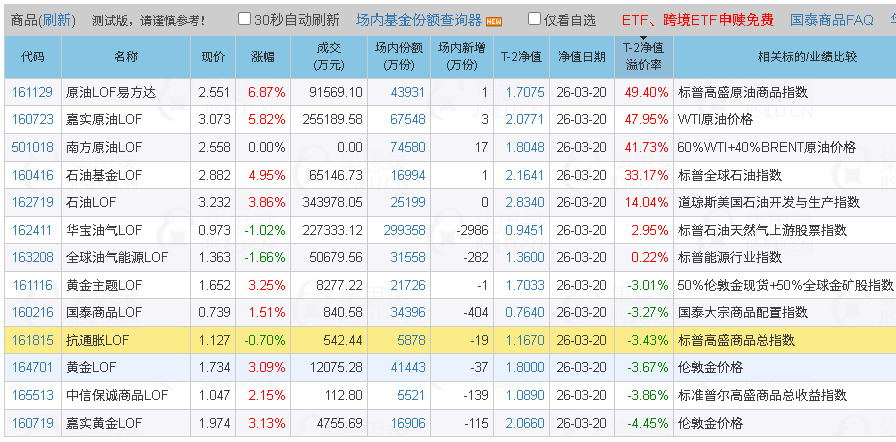The image size is (896, 442).
Task: Tick the 仅看自选 checkbox
Action: [534, 19]
